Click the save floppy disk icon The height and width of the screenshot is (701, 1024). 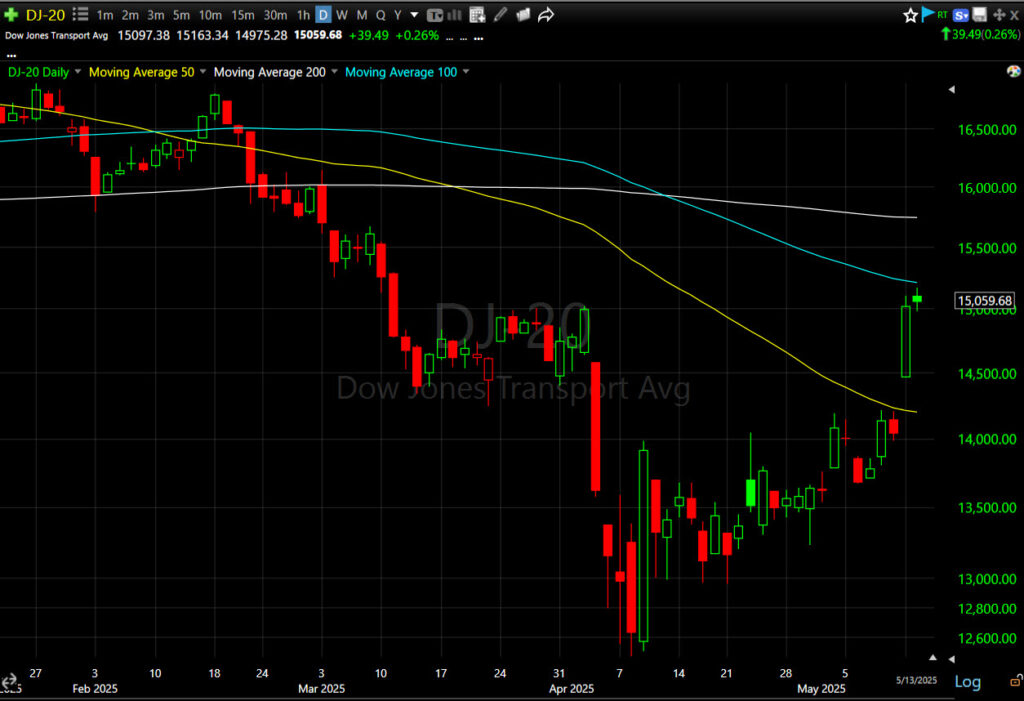979,14
